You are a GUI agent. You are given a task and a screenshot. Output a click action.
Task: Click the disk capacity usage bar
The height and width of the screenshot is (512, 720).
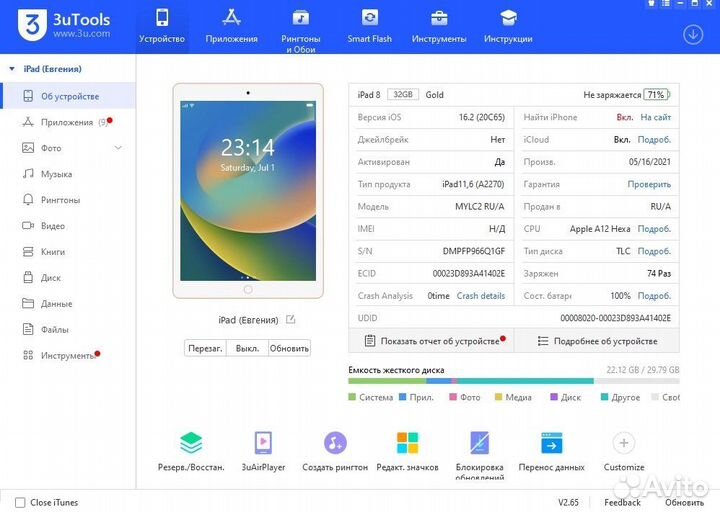(x=513, y=381)
